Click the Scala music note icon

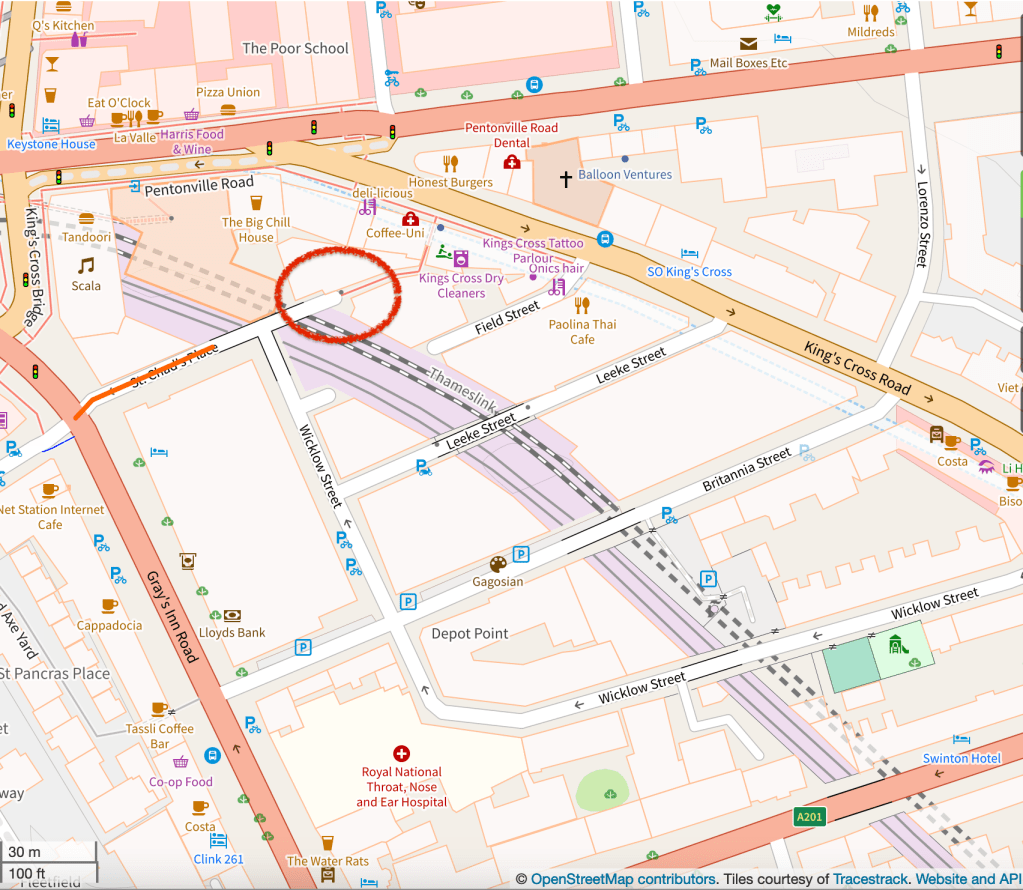[86, 265]
